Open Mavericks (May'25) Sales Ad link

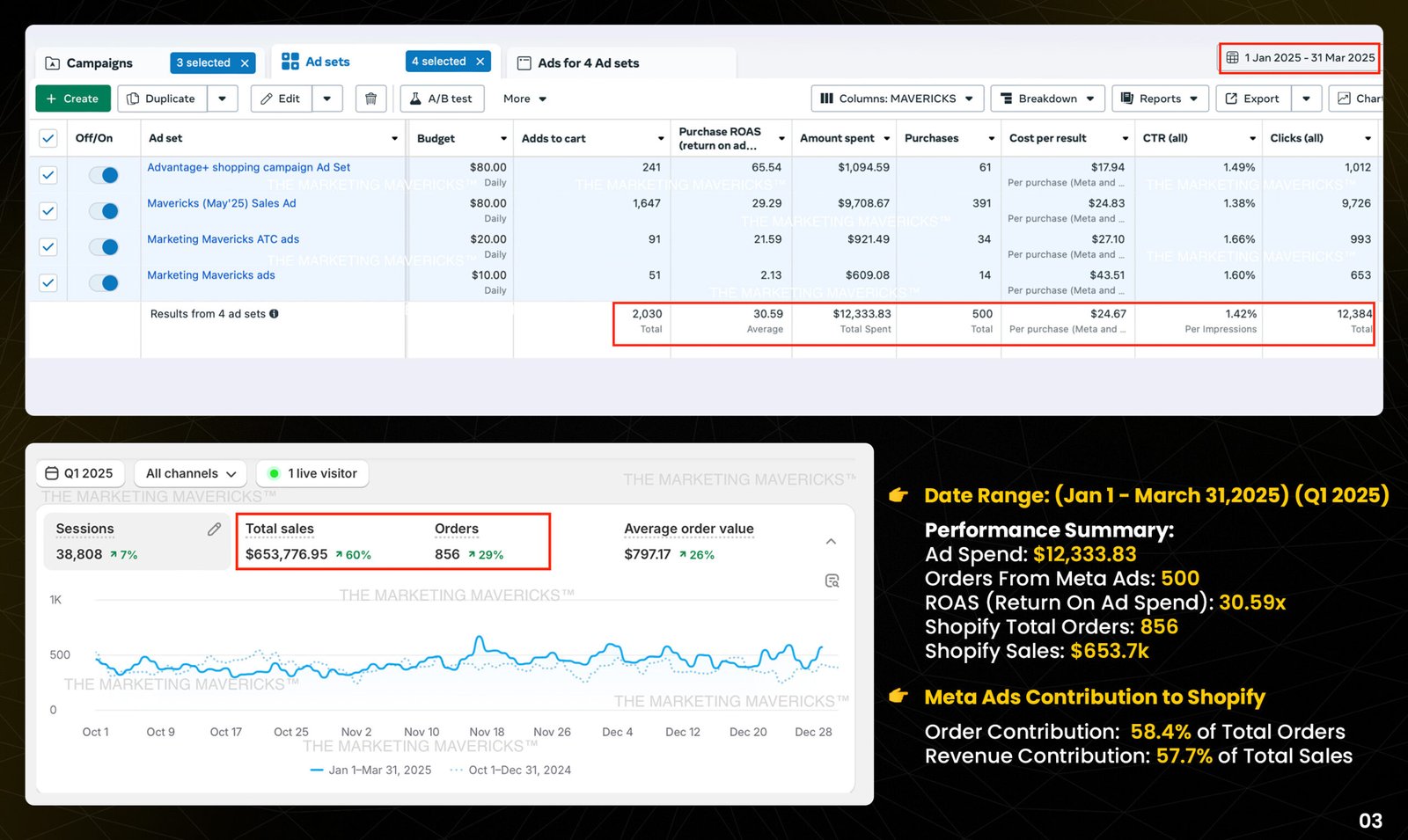[221, 203]
